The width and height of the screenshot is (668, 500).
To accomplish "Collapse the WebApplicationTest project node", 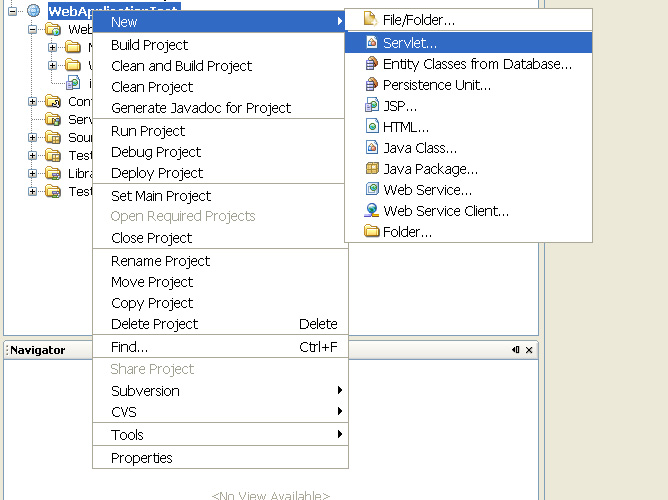I will click(x=14, y=11).
